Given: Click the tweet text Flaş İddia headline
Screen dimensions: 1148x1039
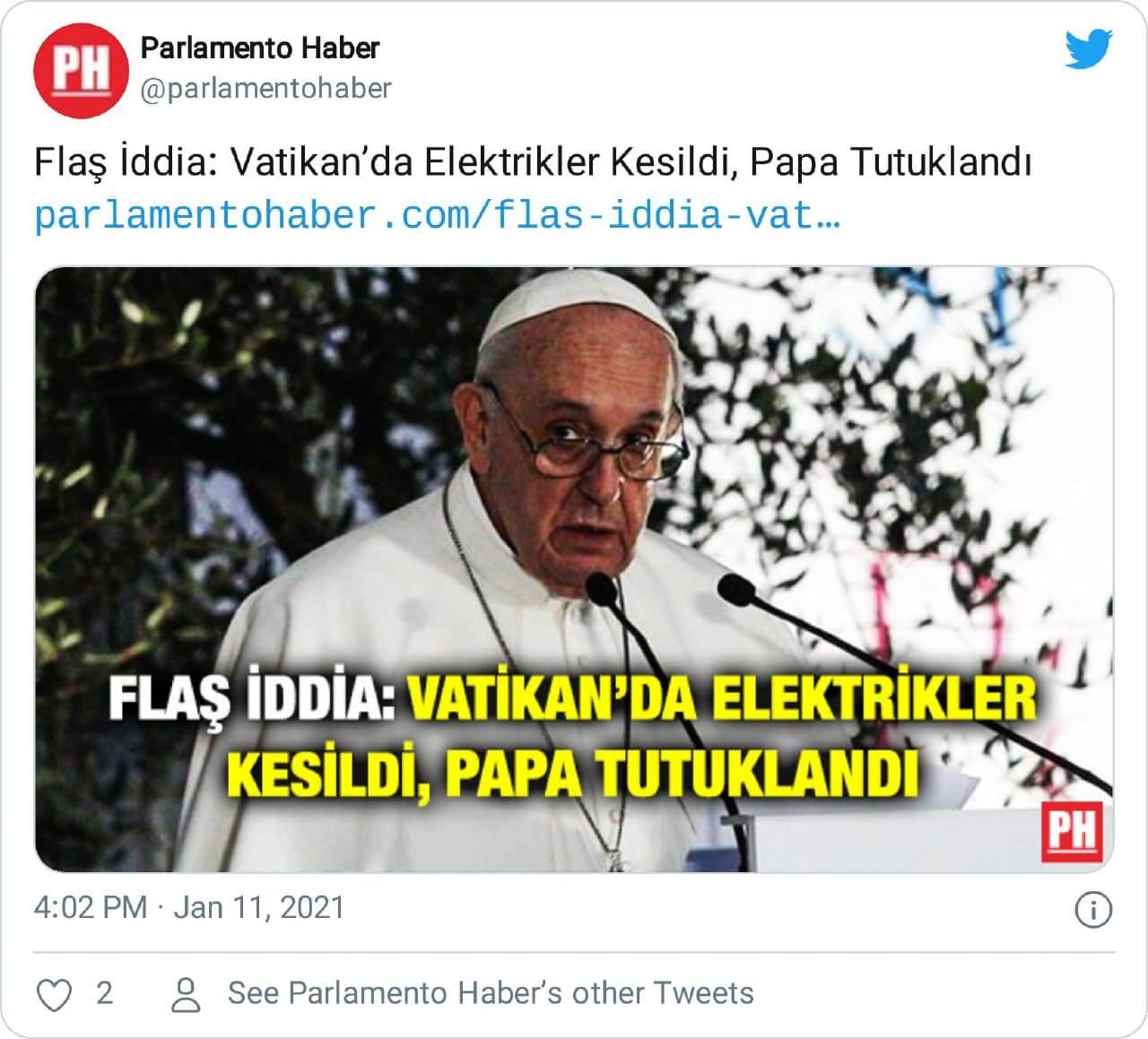Looking at the screenshot, I should click(533, 163).
